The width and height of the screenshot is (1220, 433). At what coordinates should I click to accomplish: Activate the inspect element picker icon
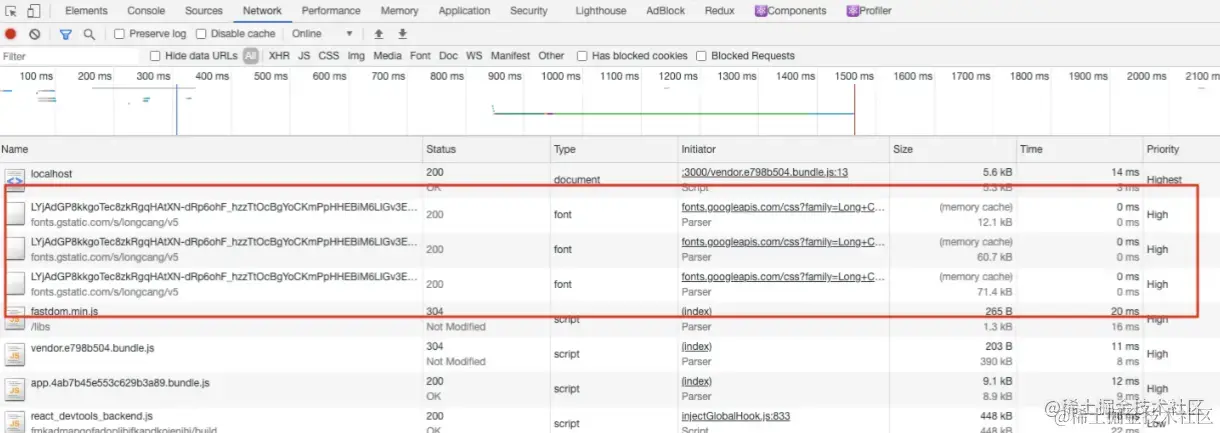tap(11, 11)
